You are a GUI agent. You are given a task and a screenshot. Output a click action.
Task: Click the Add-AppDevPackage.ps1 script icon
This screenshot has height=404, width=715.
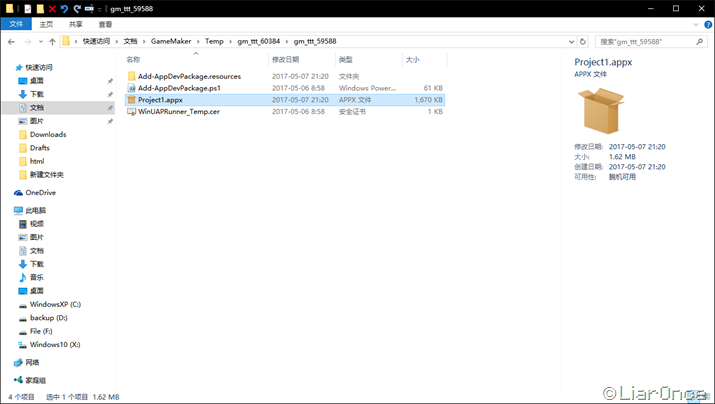click(x=131, y=88)
